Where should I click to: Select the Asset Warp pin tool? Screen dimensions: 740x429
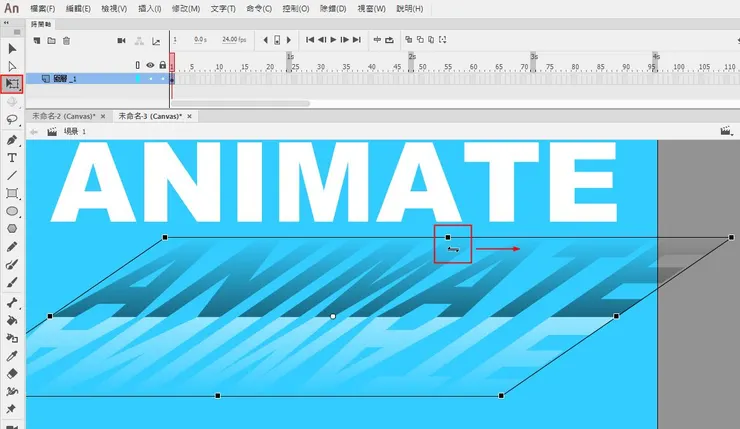[x=11, y=409]
